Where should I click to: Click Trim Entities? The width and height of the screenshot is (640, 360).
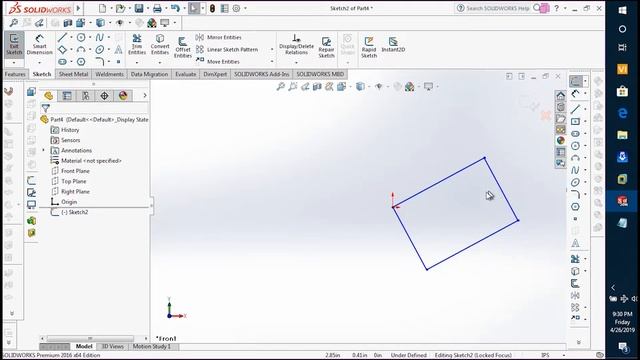click(x=137, y=45)
